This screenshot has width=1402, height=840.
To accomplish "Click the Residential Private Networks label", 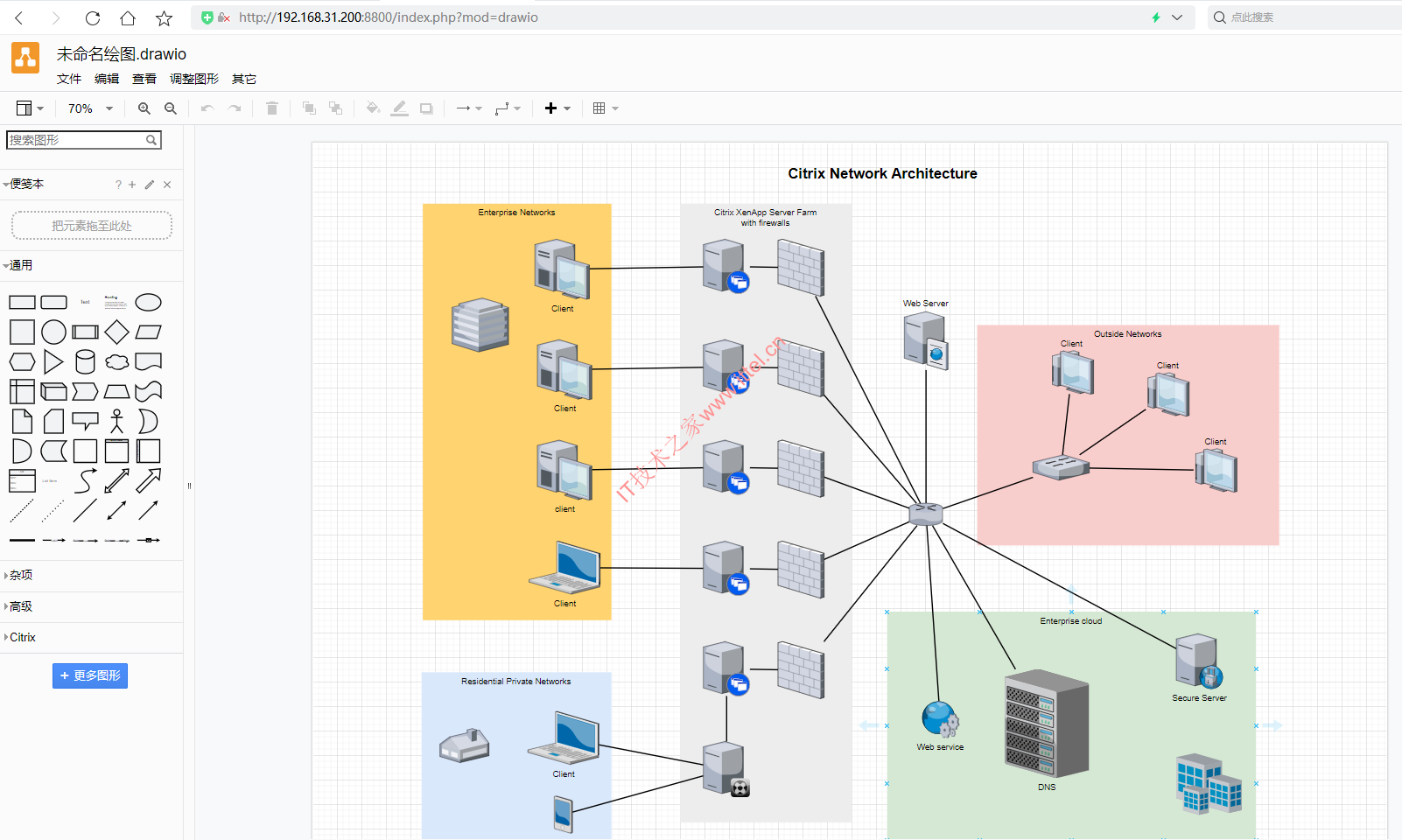I will pos(516,682).
